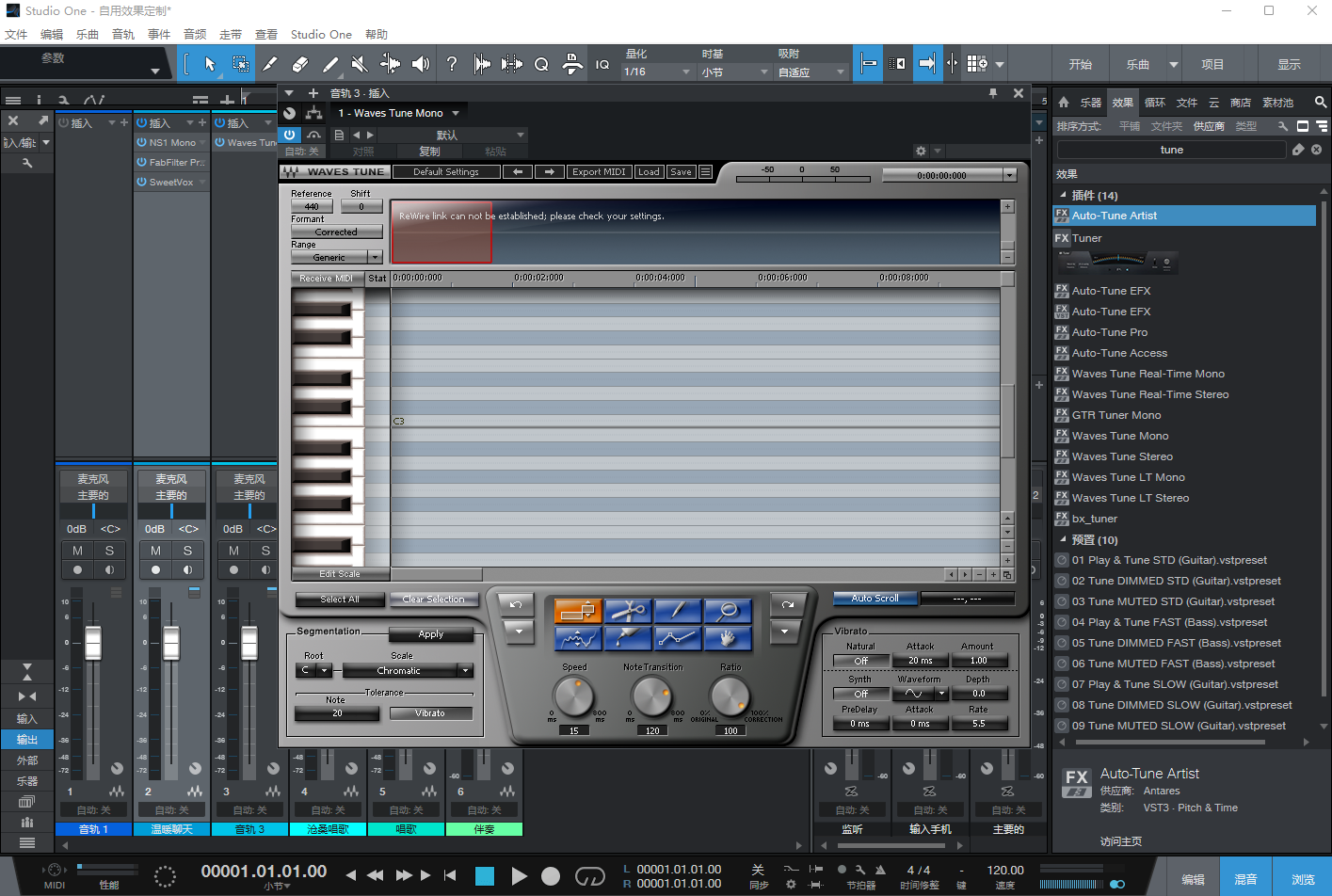Load next Waves preset right arrow
Image resolution: width=1332 pixels, height=896 pixels.
coord(550,172)
